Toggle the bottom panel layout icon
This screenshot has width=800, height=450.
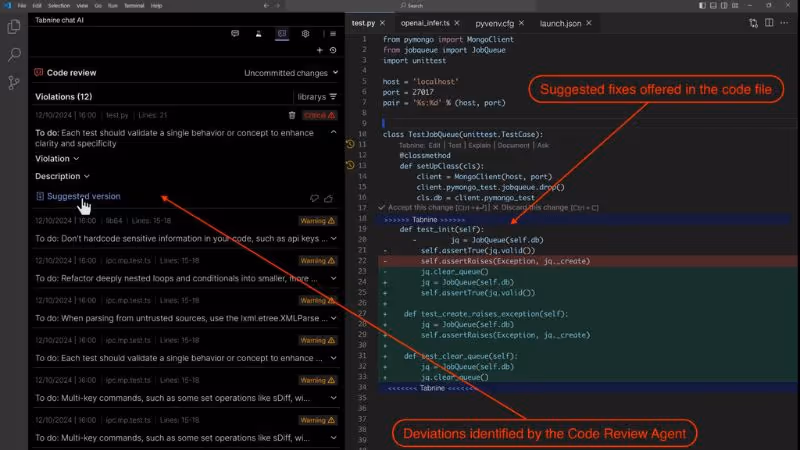point(713,6)
